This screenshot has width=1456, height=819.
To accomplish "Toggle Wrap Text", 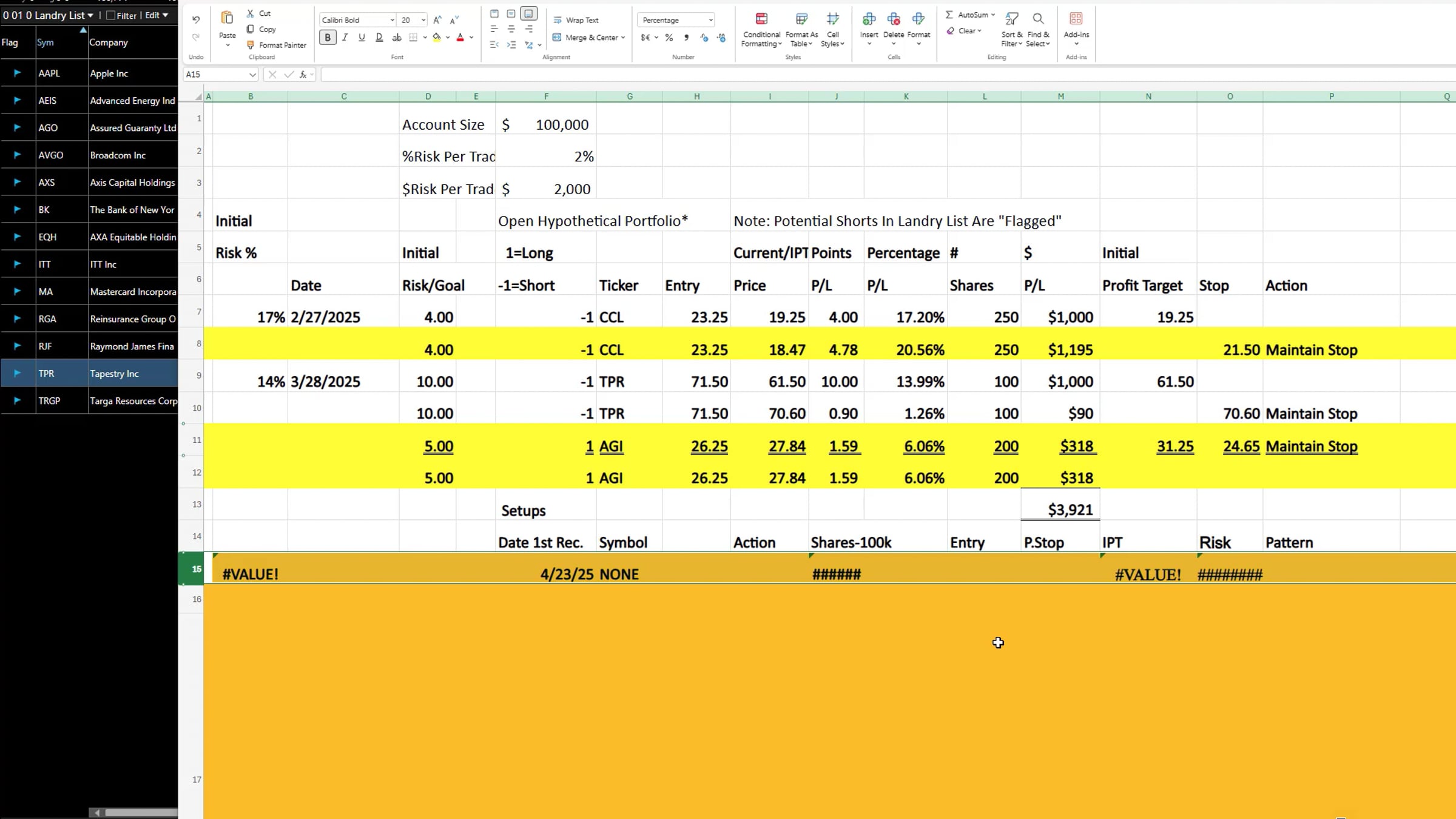I will [x=576, y=20].
